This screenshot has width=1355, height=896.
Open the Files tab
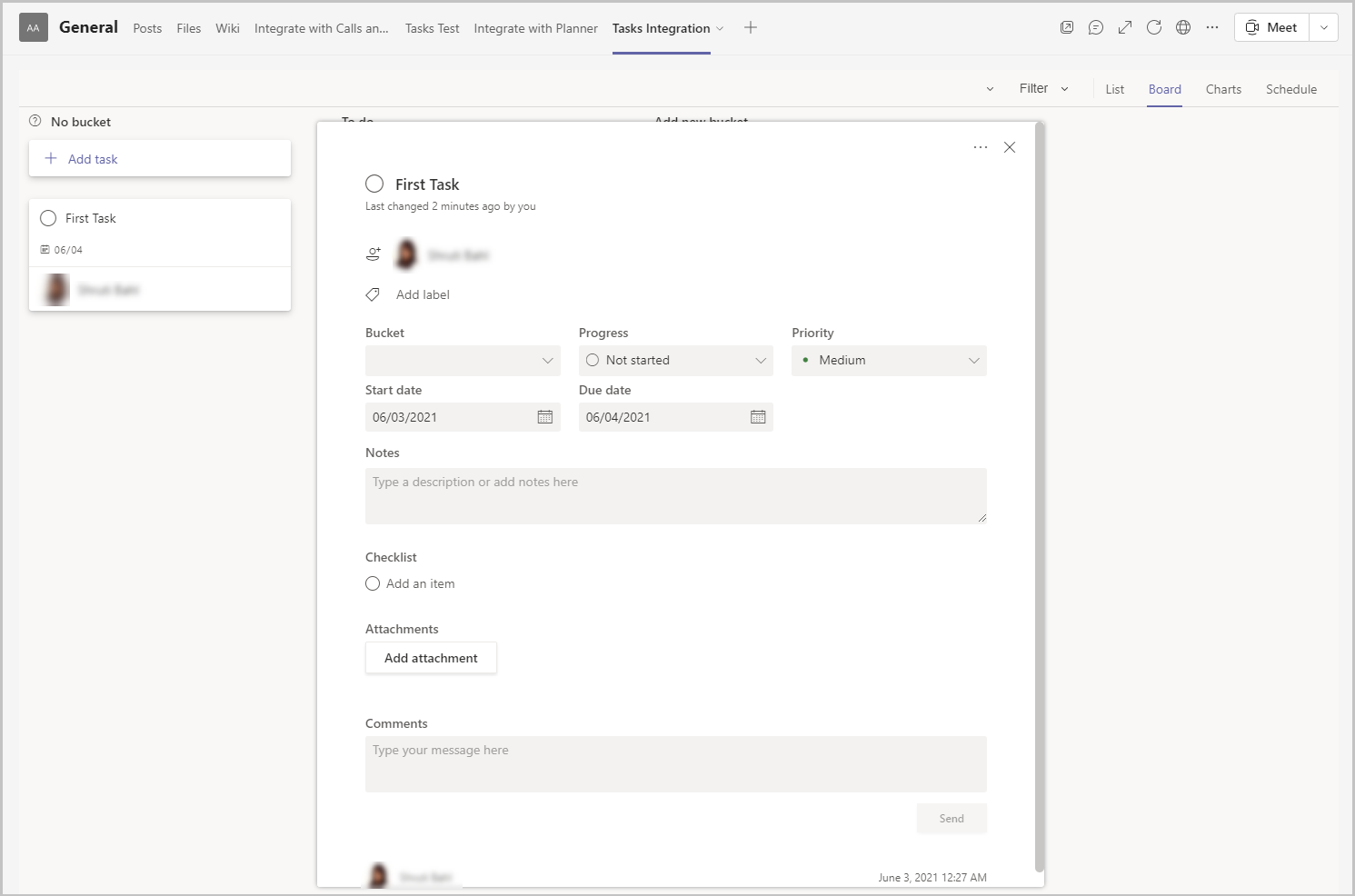[189, 28]
